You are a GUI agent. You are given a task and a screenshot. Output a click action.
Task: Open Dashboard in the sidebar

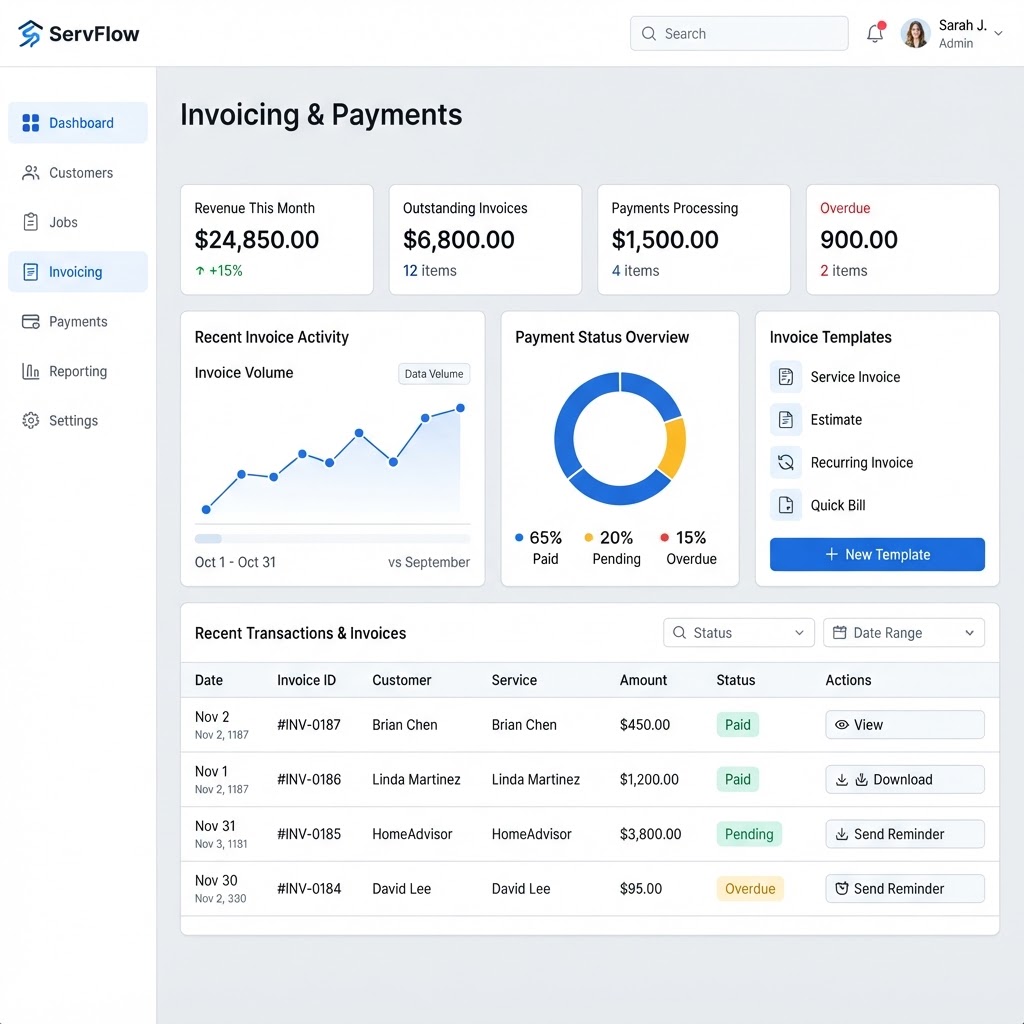click(78, 123)
